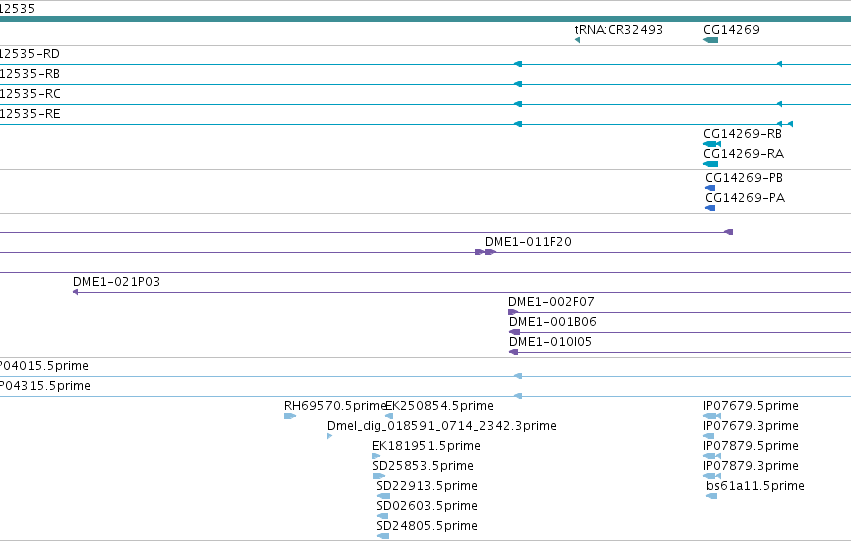
Task: Click the SD24805.5prime EST glyph
Action: 383,536
